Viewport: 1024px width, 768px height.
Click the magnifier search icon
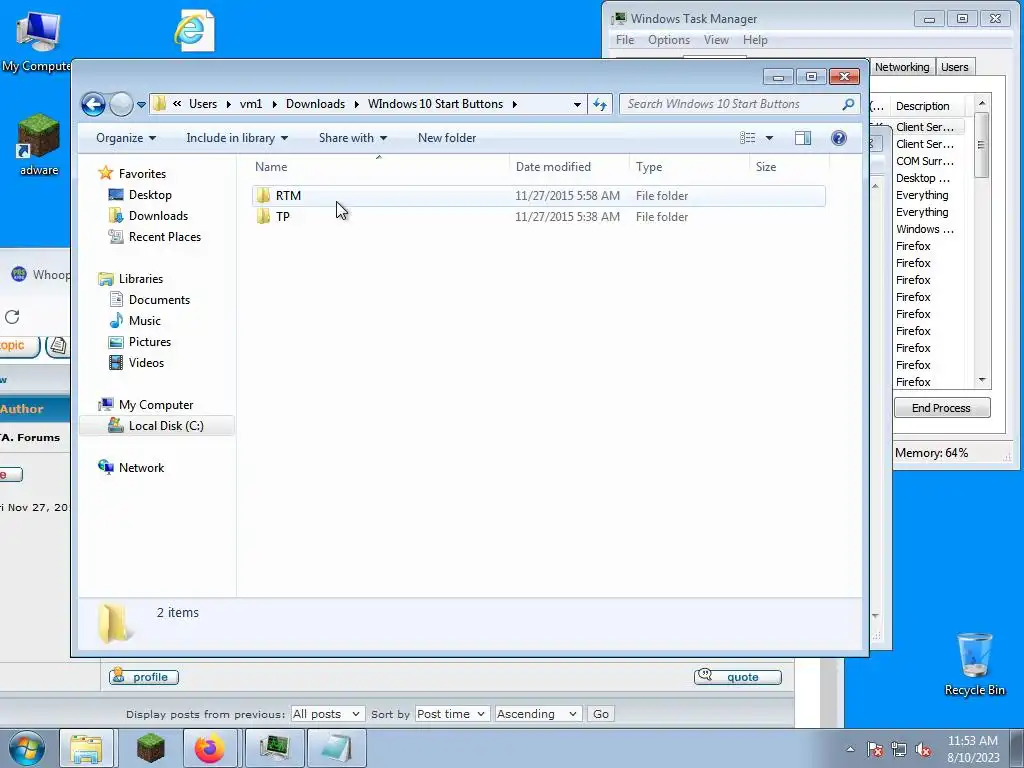(x=848, y=104)
